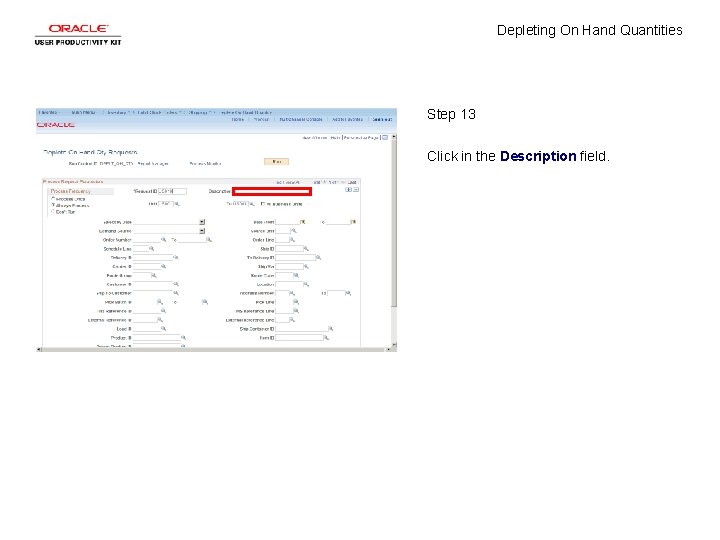Open lookup for Carrier ID field
Screen dimensions: 720x540
163,266
